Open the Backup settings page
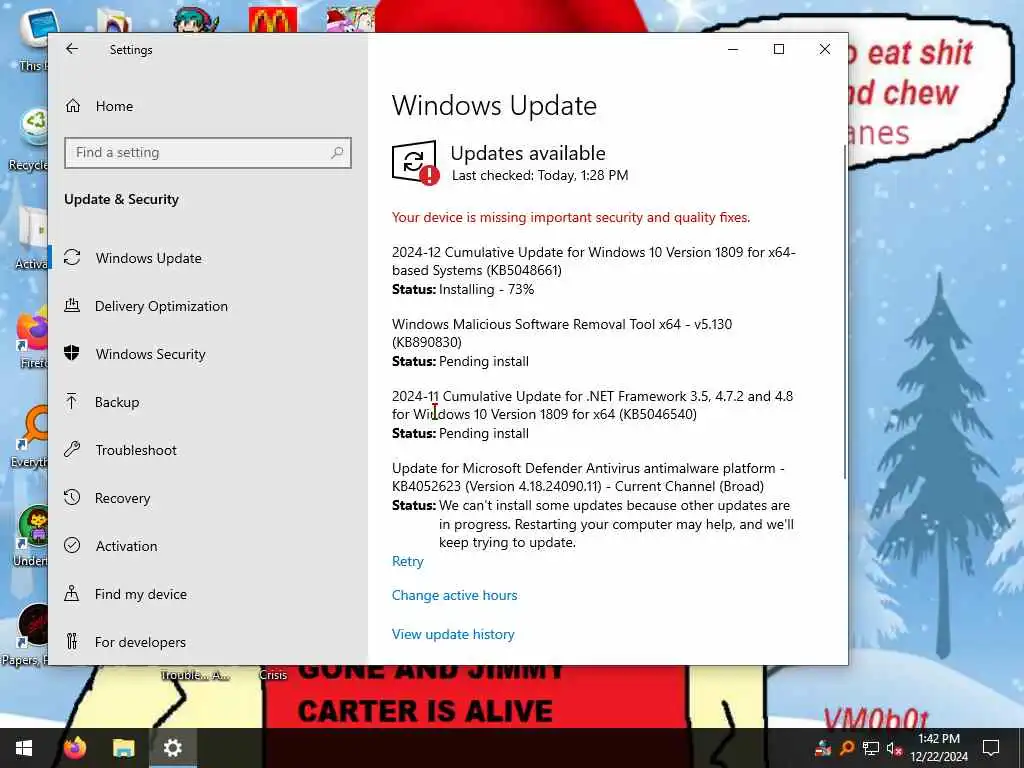The height and width of the screenshot is (768, 1024). (x=117, y=402)
